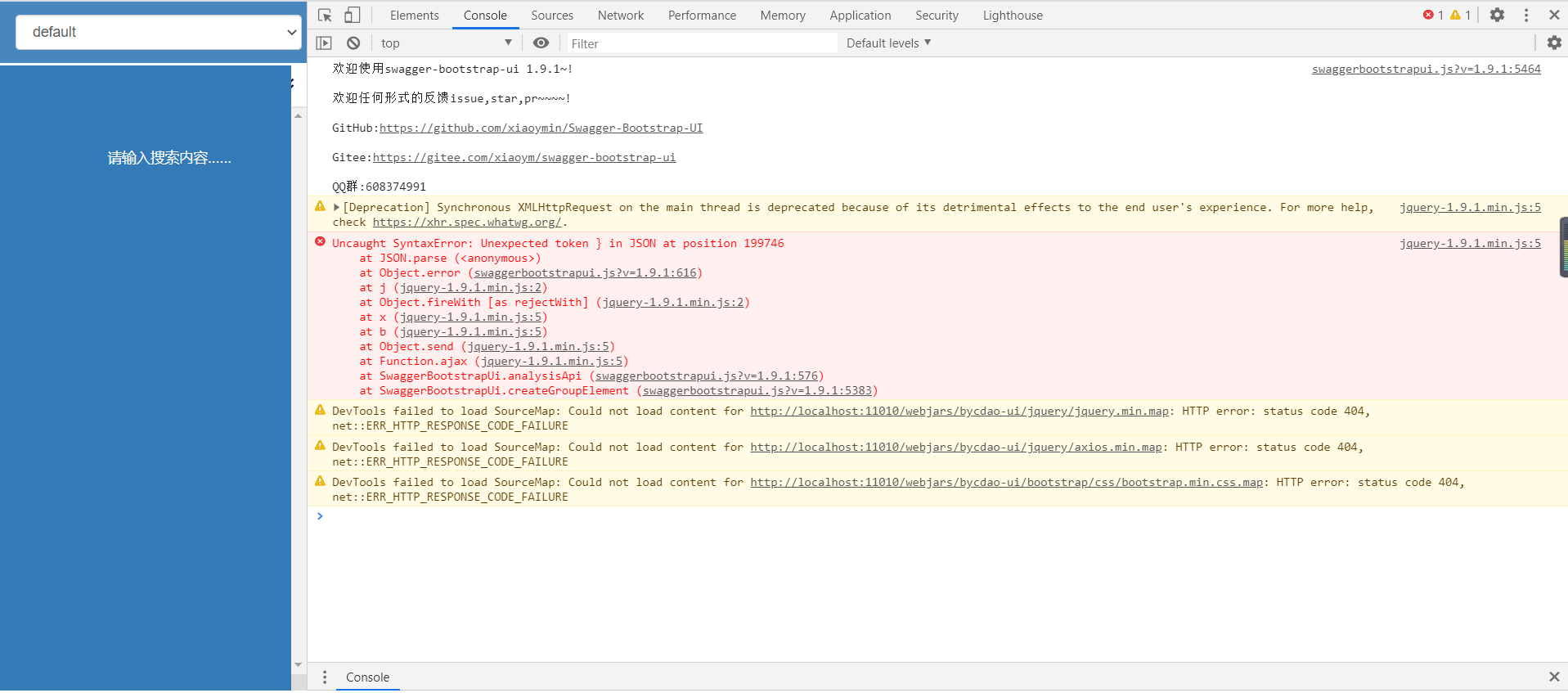Open stack link in the Object.fireWith line

tap(673, 302)
